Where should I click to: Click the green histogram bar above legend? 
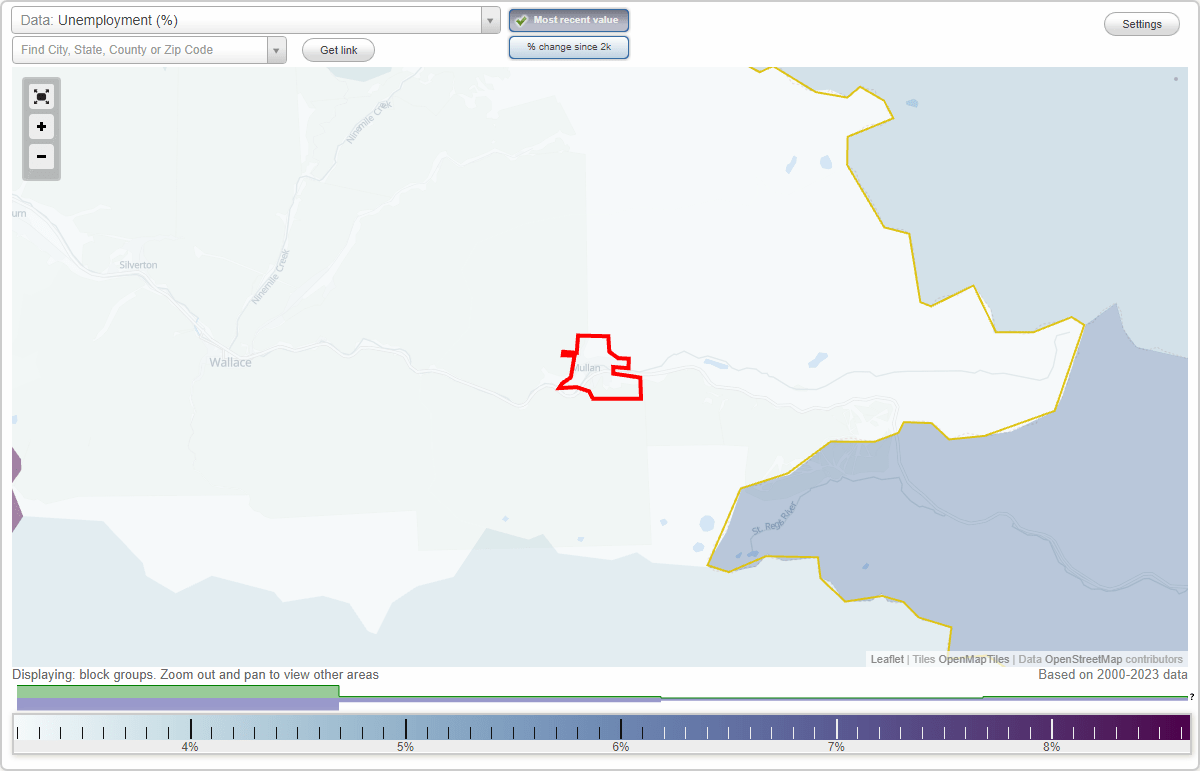coord(178,691)
